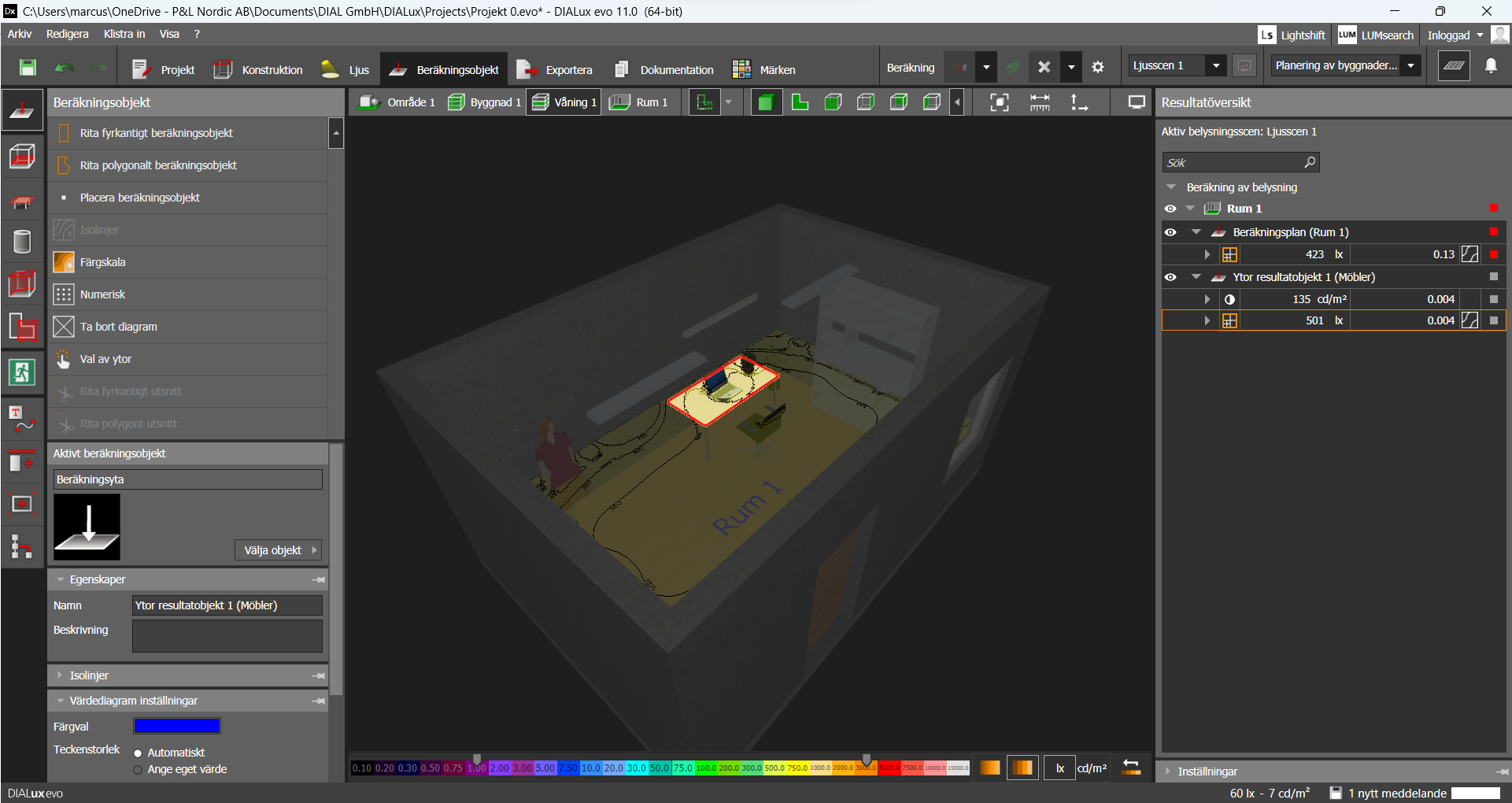1512x803 pixels.
Task: Select Rita fyrkantigt beräkningsobjekt tool
Action: coord(188,133)
